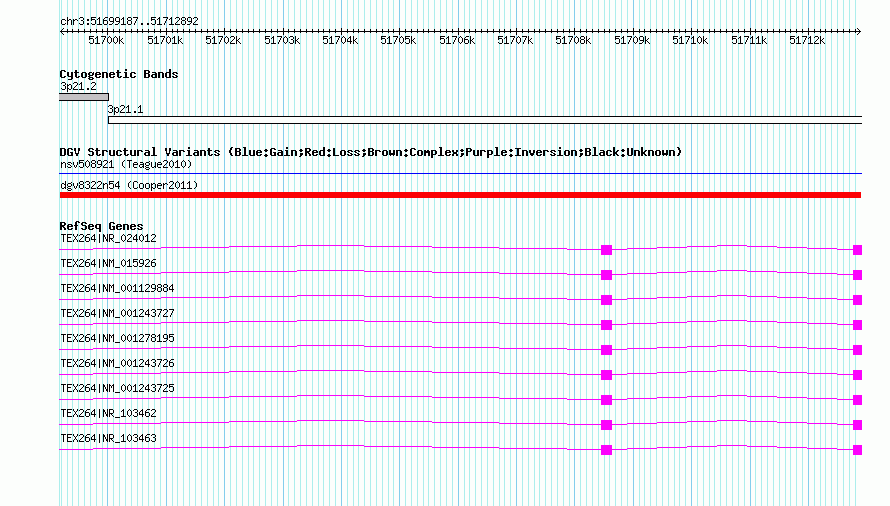
Task: Click the 51700k ruler tick label
Action: (x=106, y=40)
